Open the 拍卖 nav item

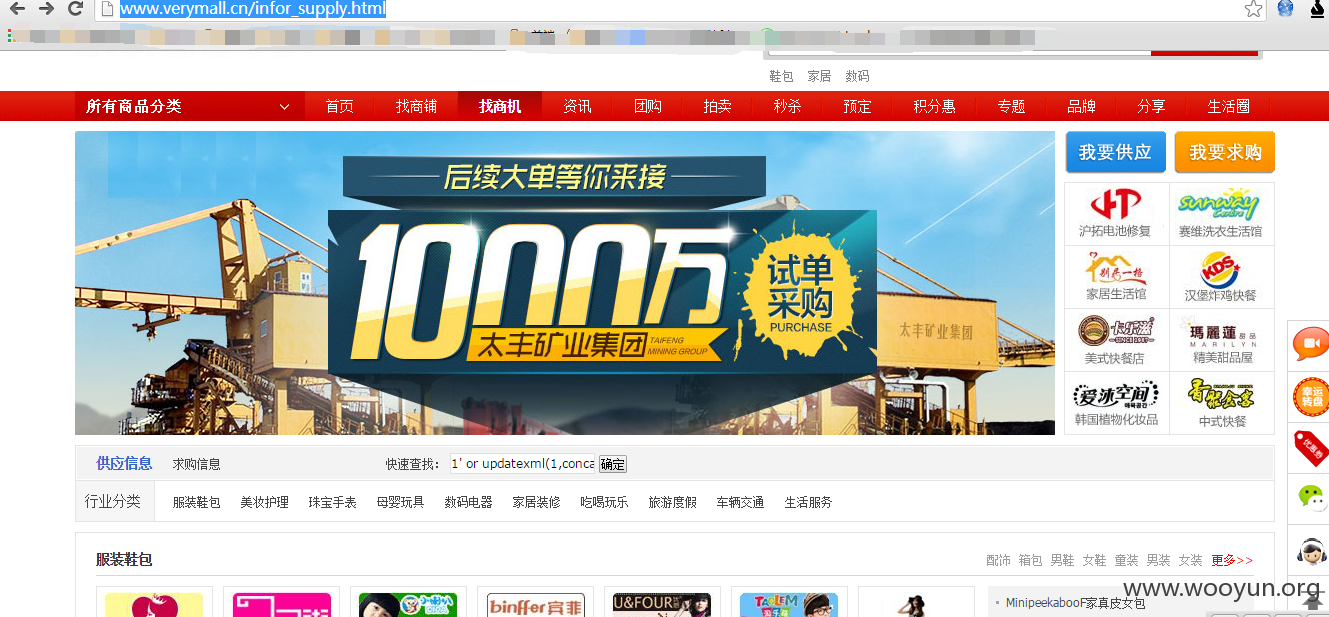click(717, 106)
